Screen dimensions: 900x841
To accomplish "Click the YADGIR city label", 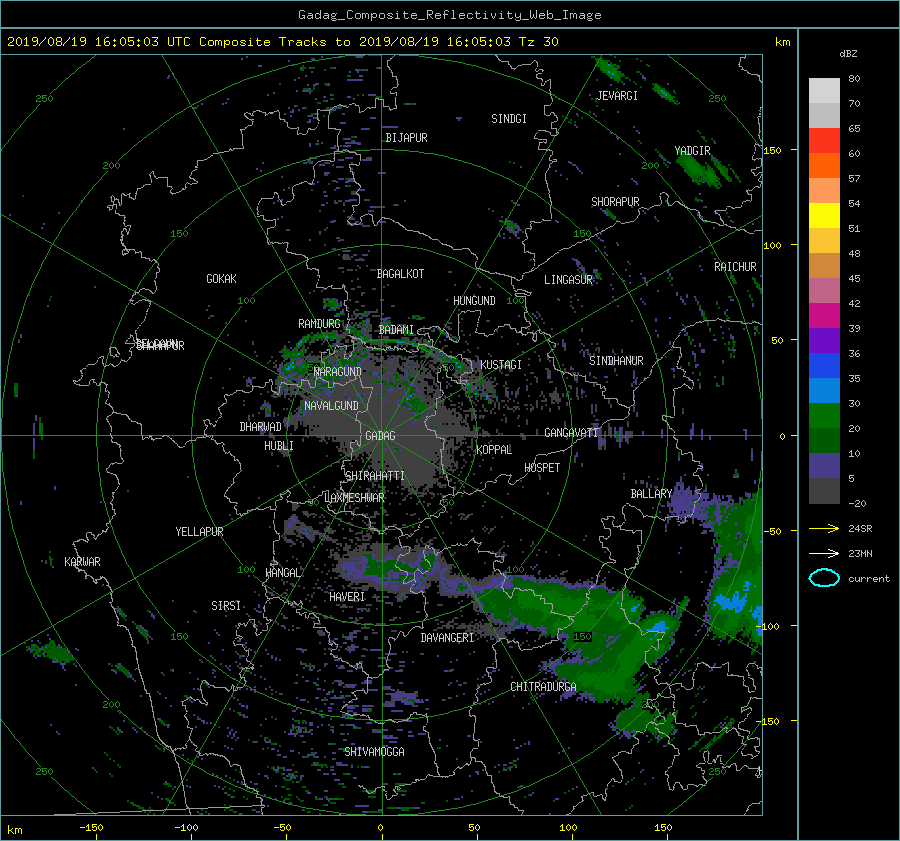I will pyautogui.click(x=692, y=151).
